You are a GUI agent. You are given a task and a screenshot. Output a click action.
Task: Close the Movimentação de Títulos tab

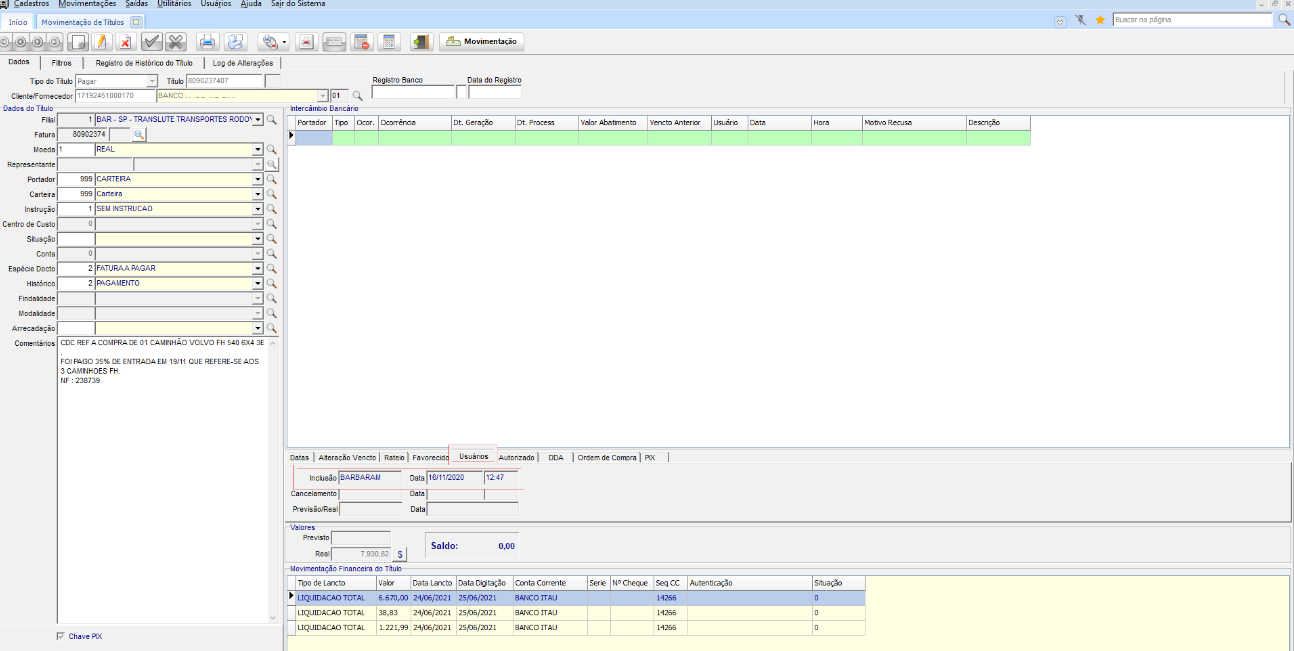(x=136, y=21)
